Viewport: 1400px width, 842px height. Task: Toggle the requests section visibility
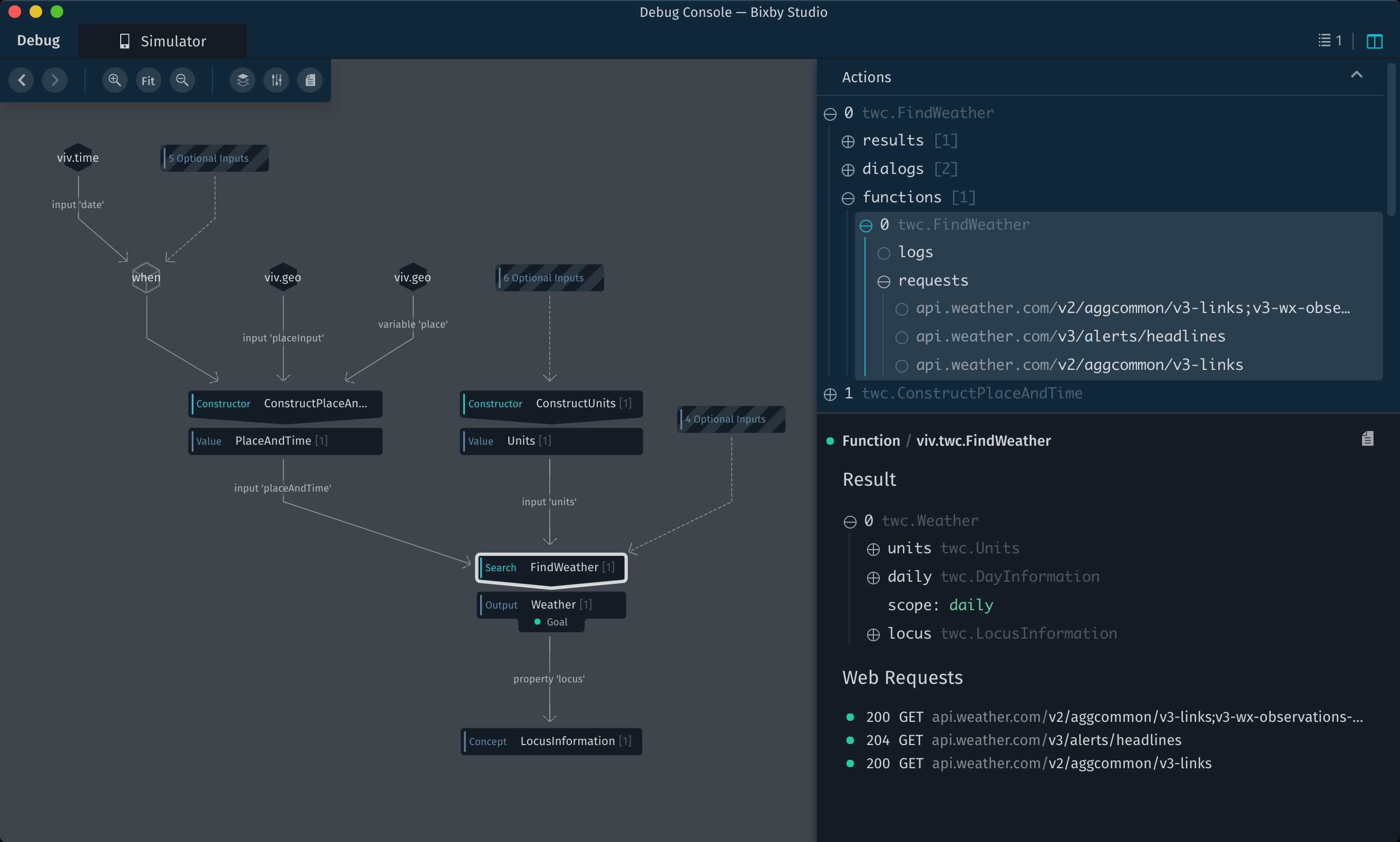click(884, 281)
